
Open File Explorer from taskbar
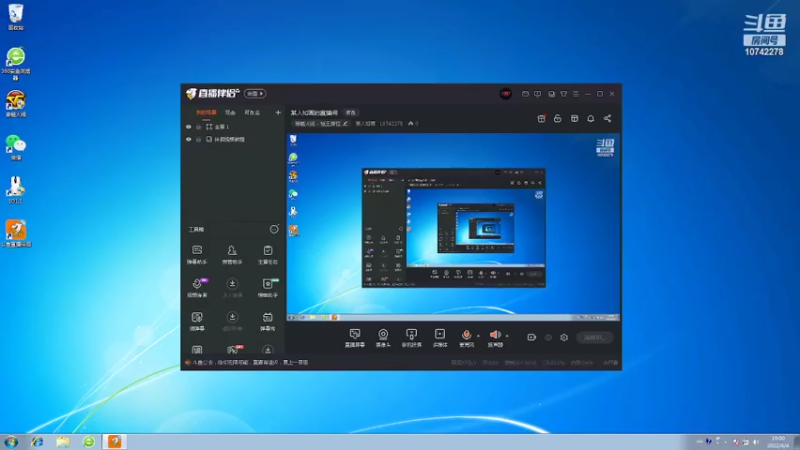63,442
